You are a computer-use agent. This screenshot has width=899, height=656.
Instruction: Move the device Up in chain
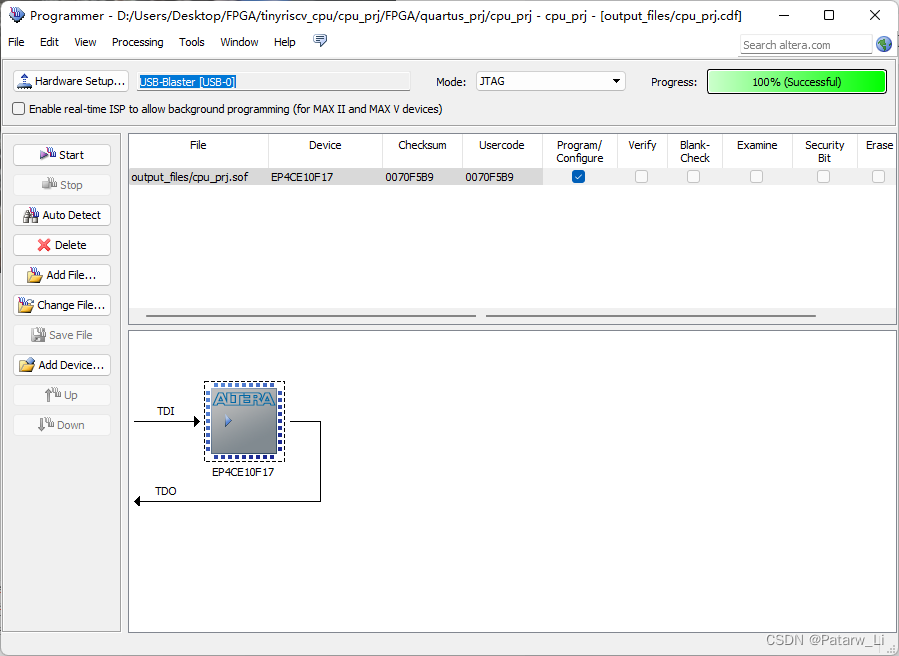[x=62, y=395]
